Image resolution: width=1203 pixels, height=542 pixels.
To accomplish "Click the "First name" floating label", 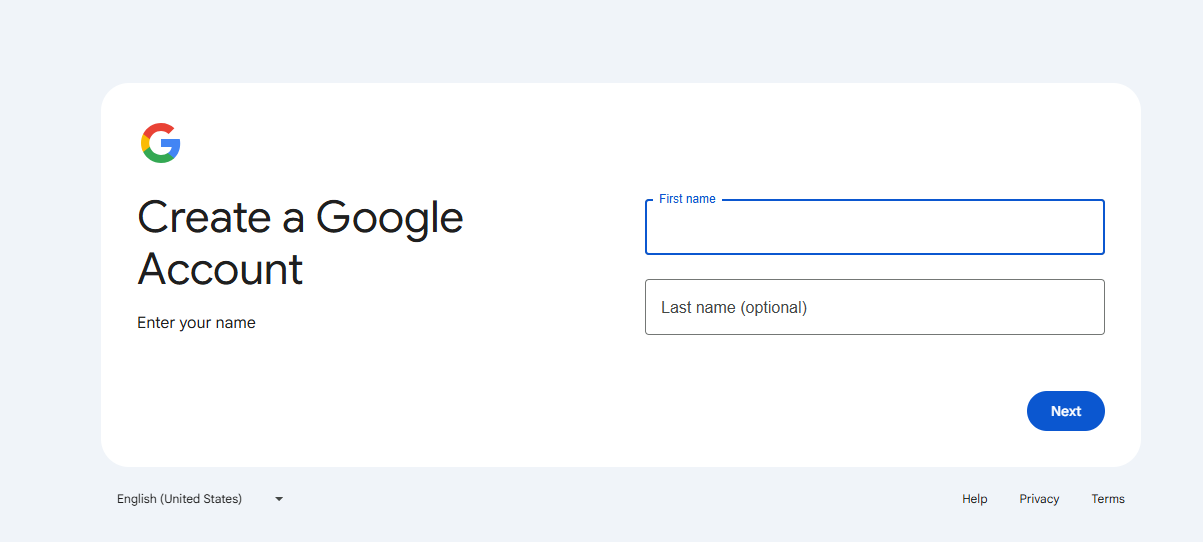I will 687,199.
